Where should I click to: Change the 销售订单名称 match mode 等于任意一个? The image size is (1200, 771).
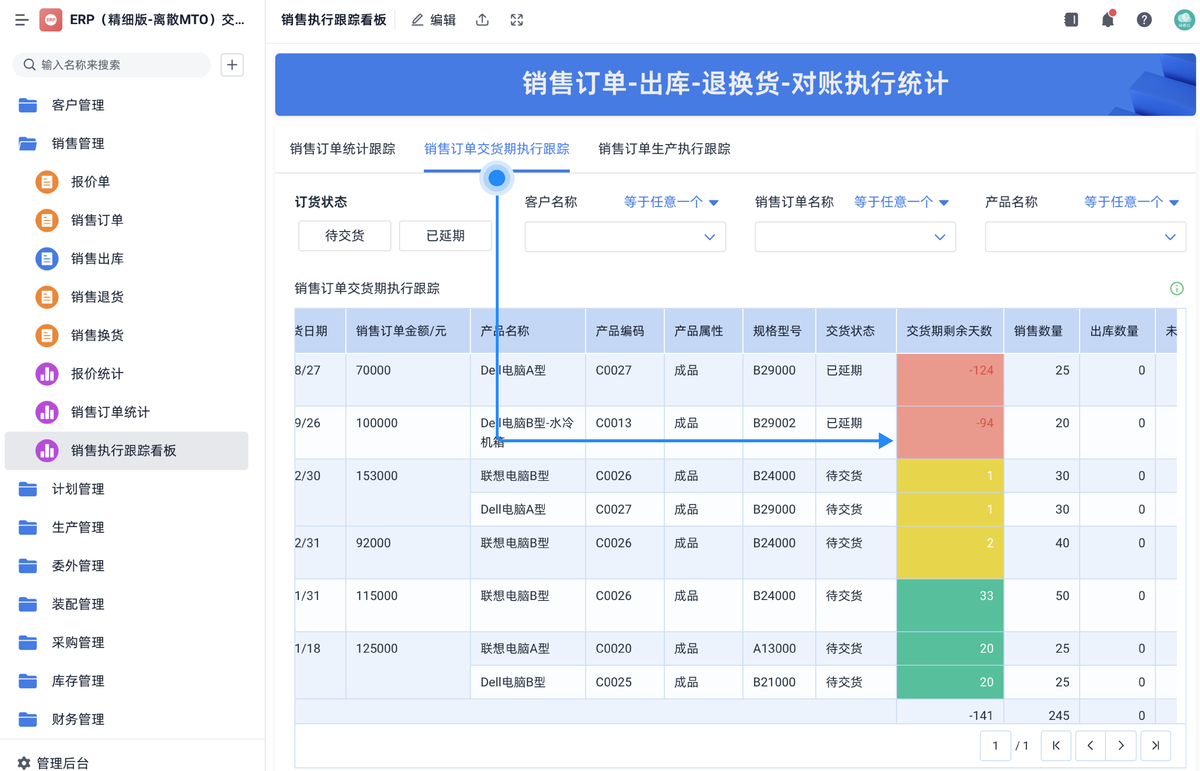tap(894, 201)
